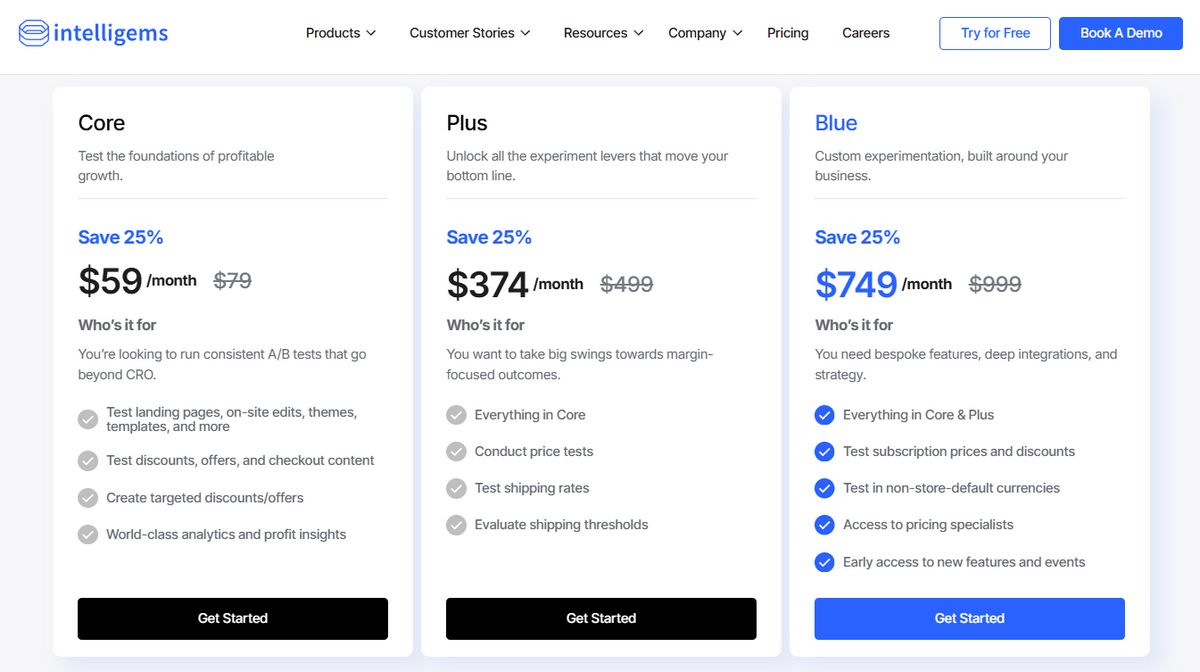Viewport: 1200px width, 672px height.
Task: Open the Careers page
Action: click(x=866, y=32)
